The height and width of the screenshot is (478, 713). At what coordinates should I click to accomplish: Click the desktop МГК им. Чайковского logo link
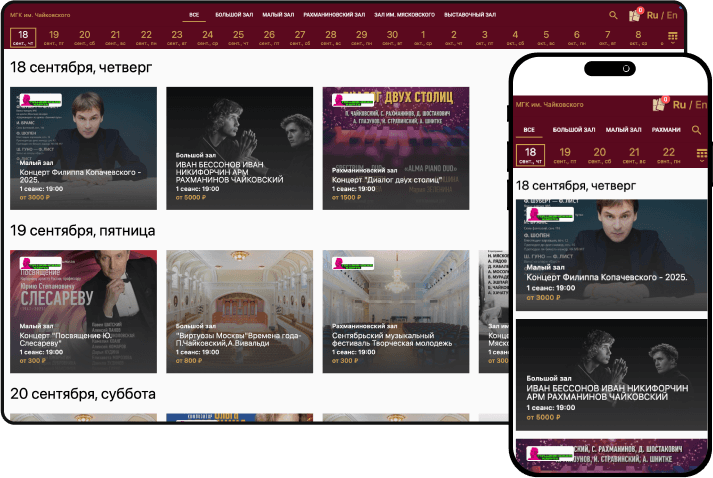[x=39, y=16]
